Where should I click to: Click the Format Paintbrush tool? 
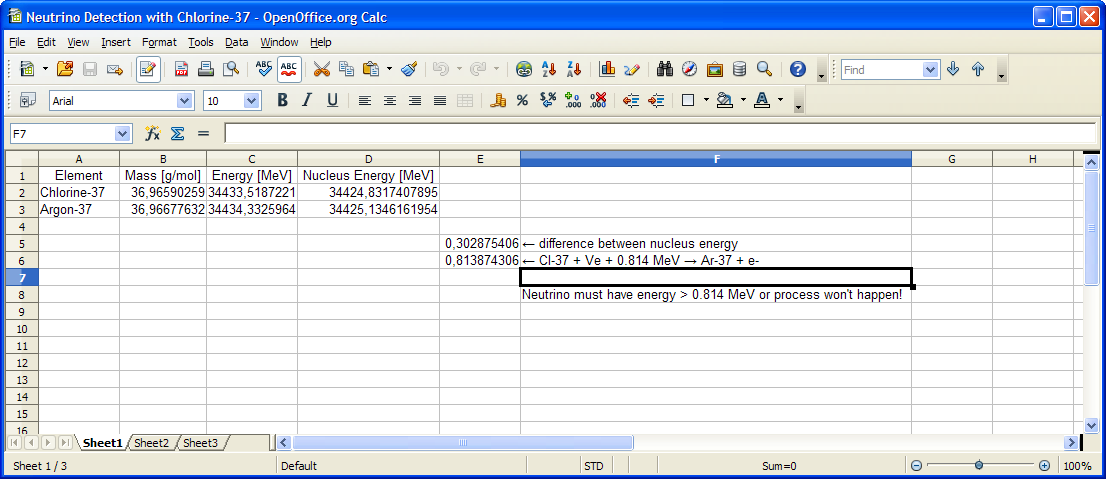(x=409, y=70)
